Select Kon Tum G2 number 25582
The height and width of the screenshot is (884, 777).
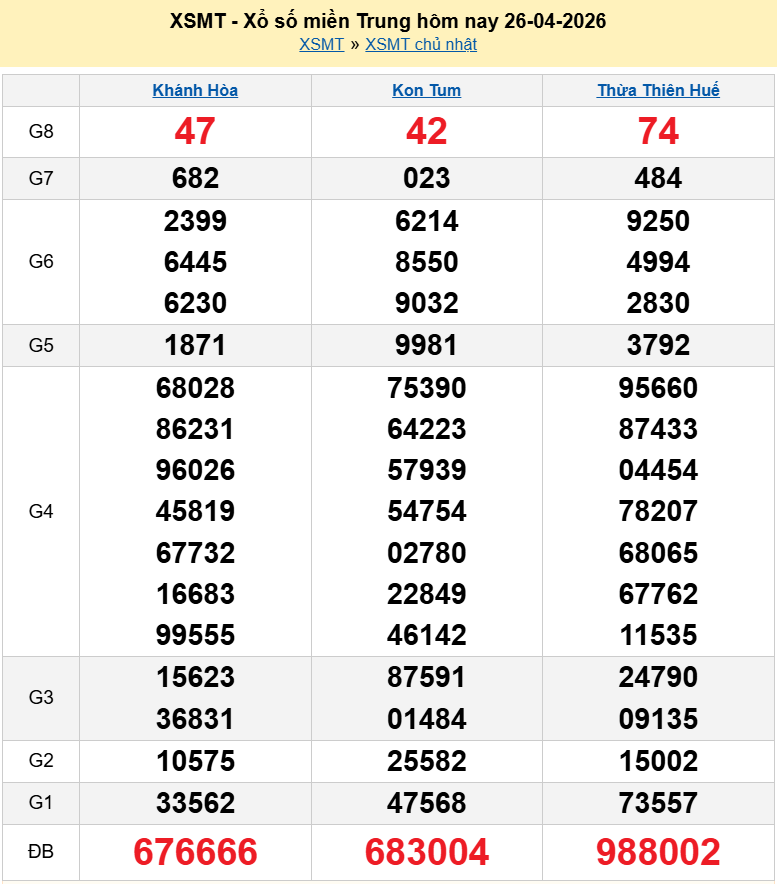point(427,761)
